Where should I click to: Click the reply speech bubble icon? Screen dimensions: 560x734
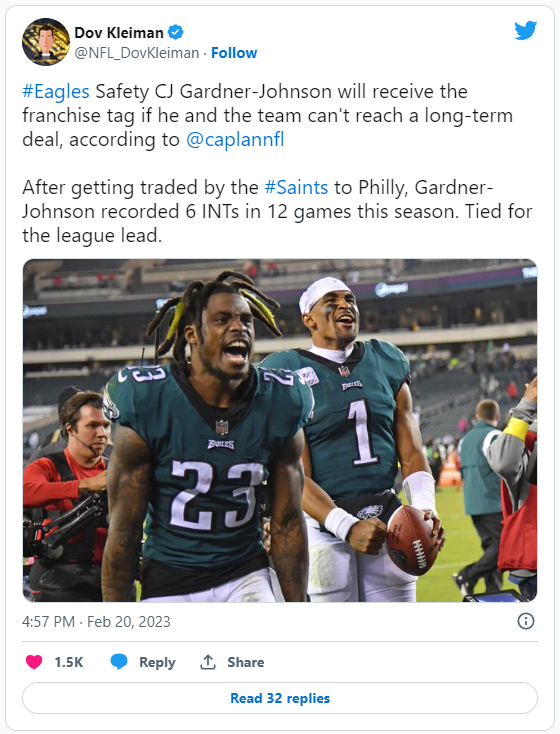119,662
